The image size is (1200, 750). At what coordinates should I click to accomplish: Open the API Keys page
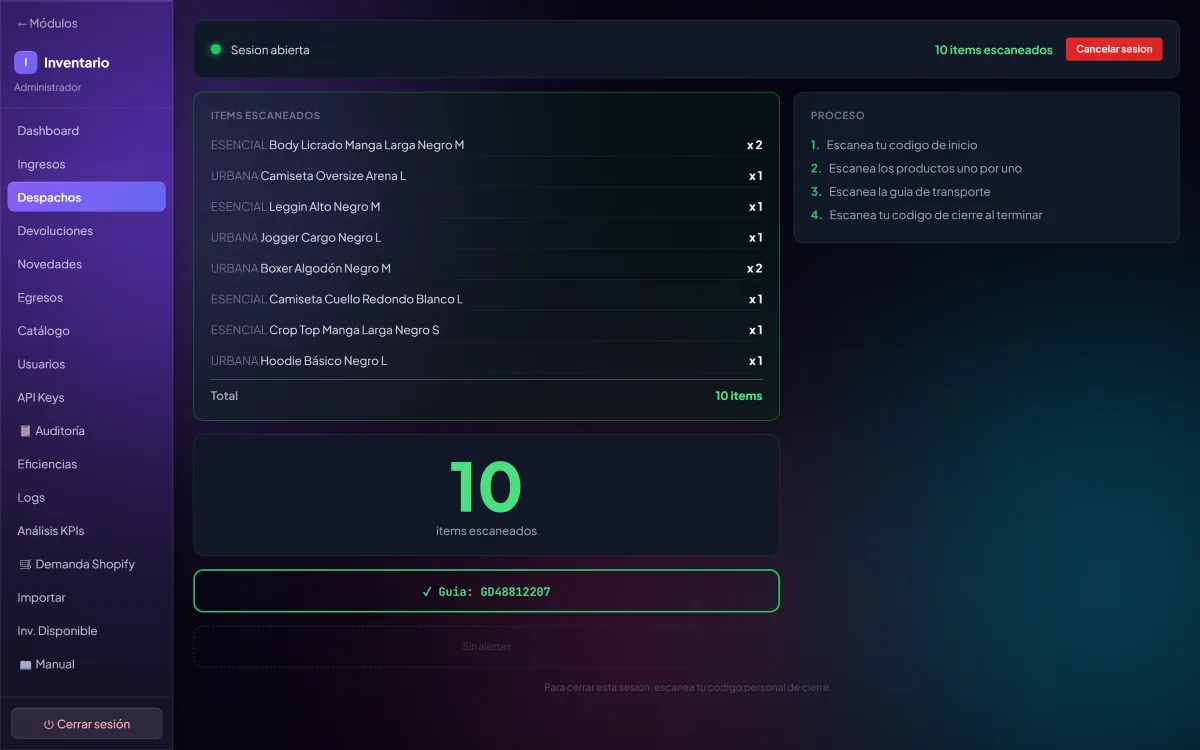[x=86, y=398]
